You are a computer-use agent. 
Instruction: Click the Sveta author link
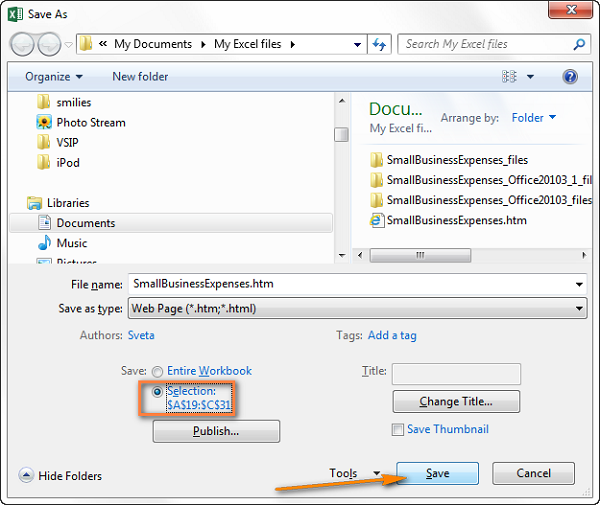coord(141,335)
